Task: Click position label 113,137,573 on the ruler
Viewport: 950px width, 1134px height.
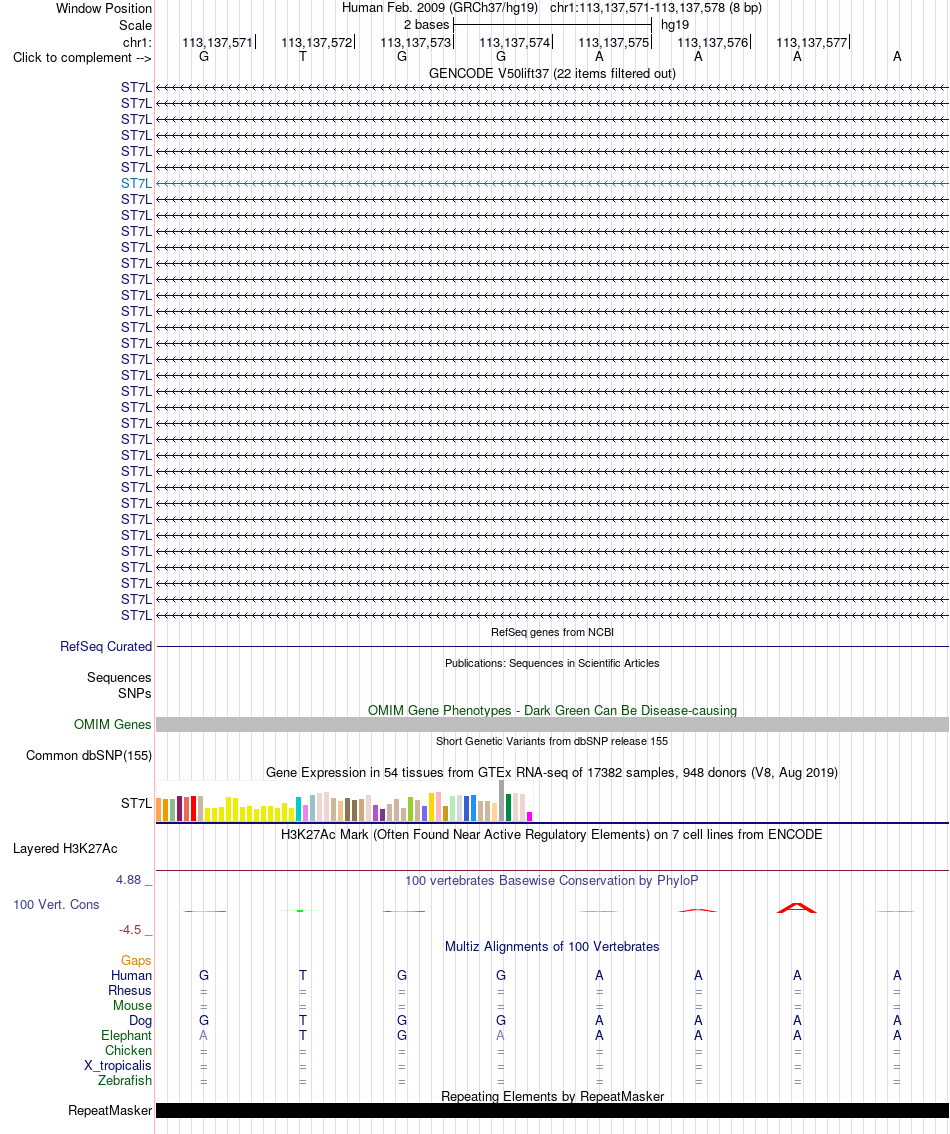Action: [x=415, y=43]
